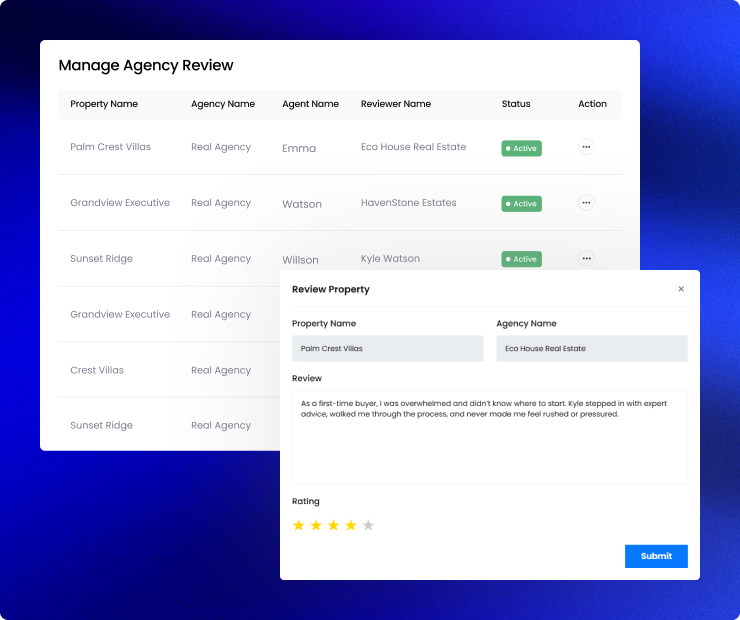Image resolution: width=740 pixels, height=620 pixels.
Task: Click Active status badge in Watson row
Action: click(x=521, y=204)
